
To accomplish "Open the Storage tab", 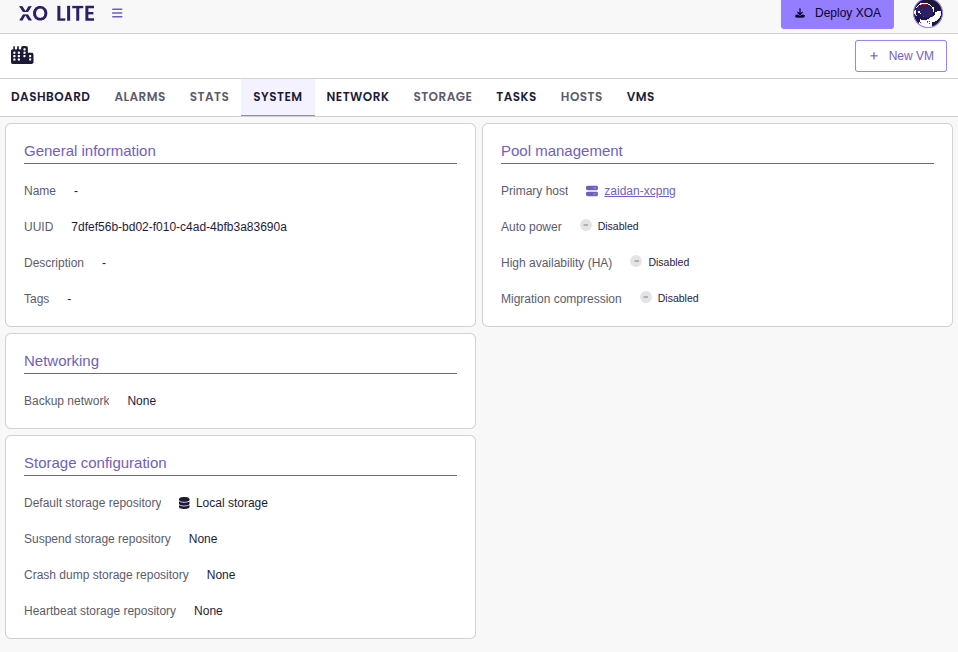I will pyautogui.click(x=442, y=97).
